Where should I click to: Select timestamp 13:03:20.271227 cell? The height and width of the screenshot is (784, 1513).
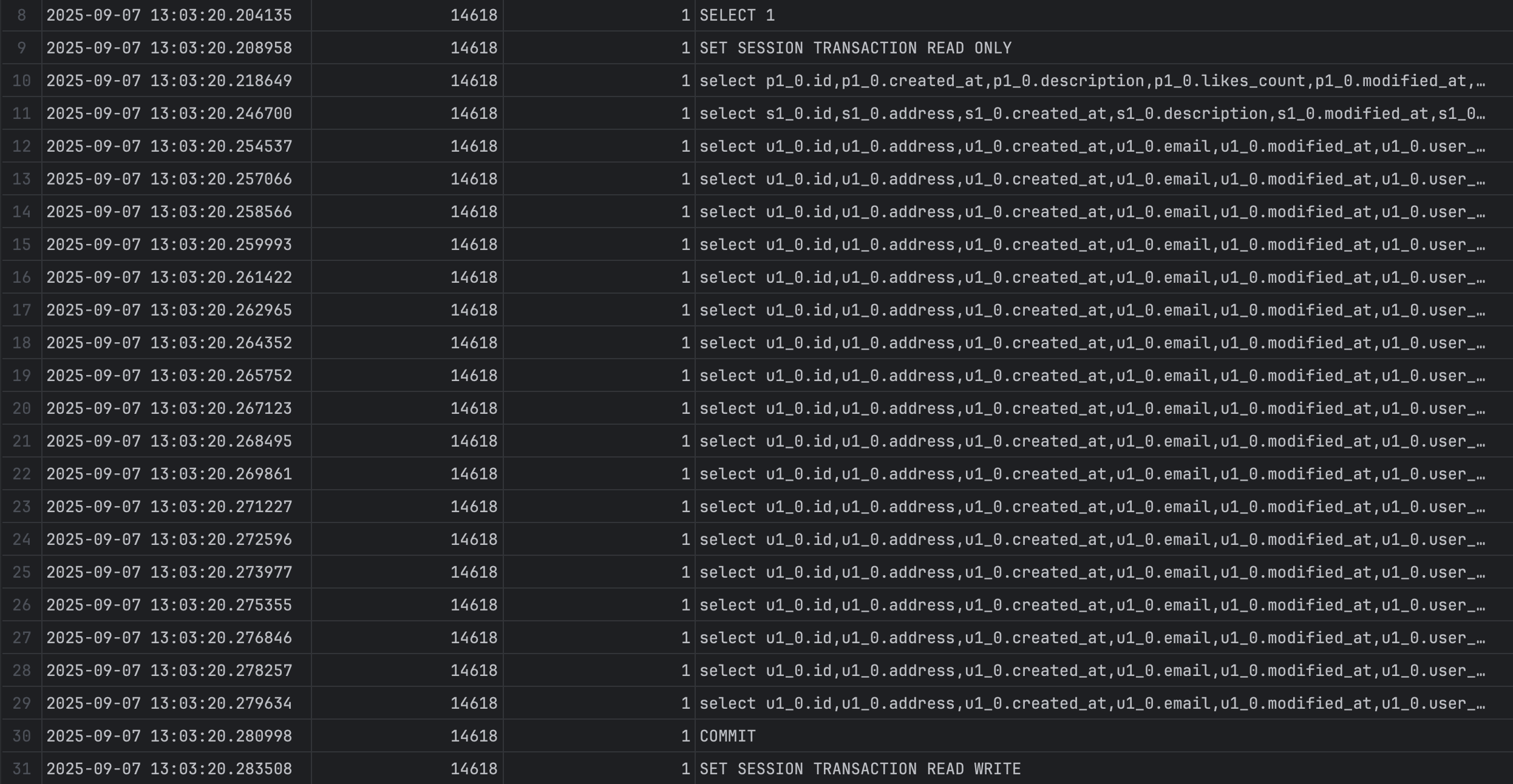(169, 507)
